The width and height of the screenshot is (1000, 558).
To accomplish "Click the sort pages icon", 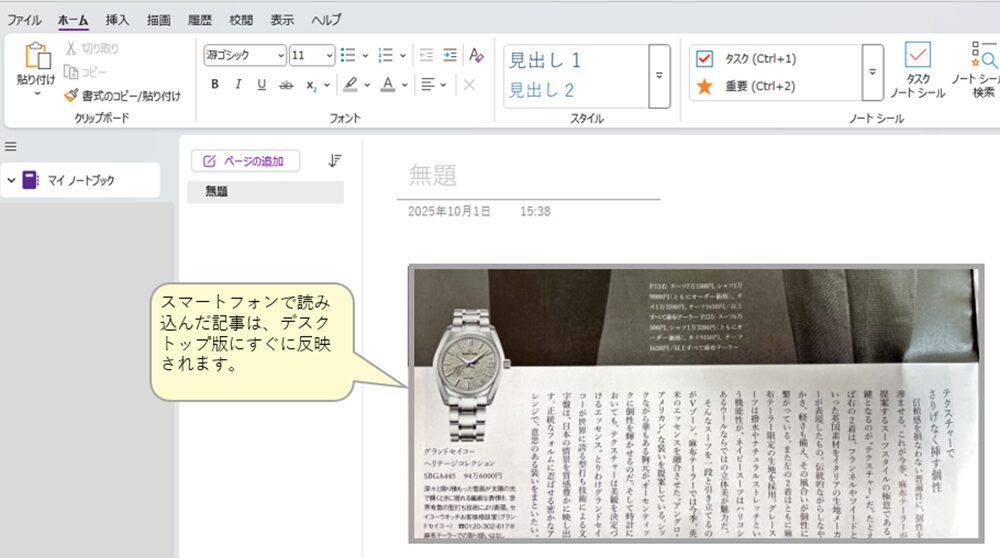I will pyautogui.click(x=335, y=160).
